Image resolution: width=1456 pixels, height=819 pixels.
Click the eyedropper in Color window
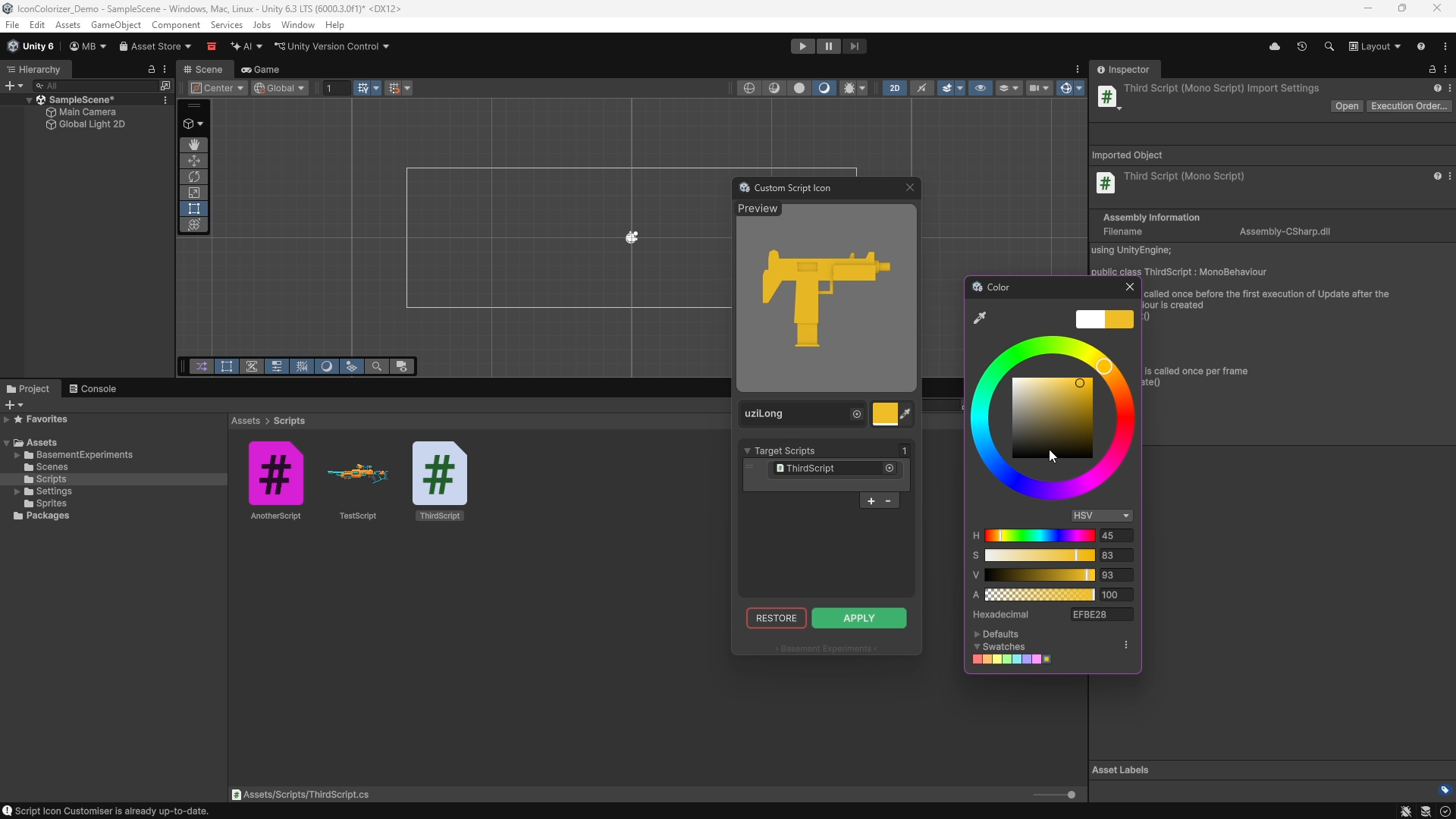coord(980,318)
